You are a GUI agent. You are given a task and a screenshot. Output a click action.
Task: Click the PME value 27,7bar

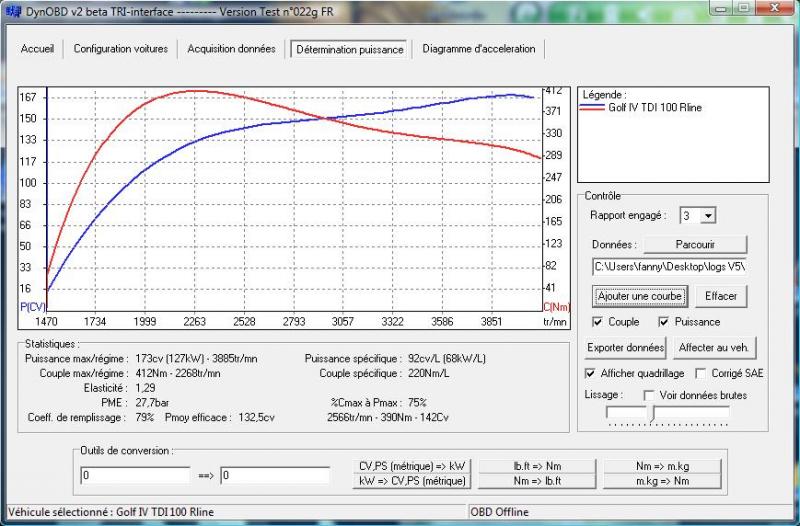point(152,403)
